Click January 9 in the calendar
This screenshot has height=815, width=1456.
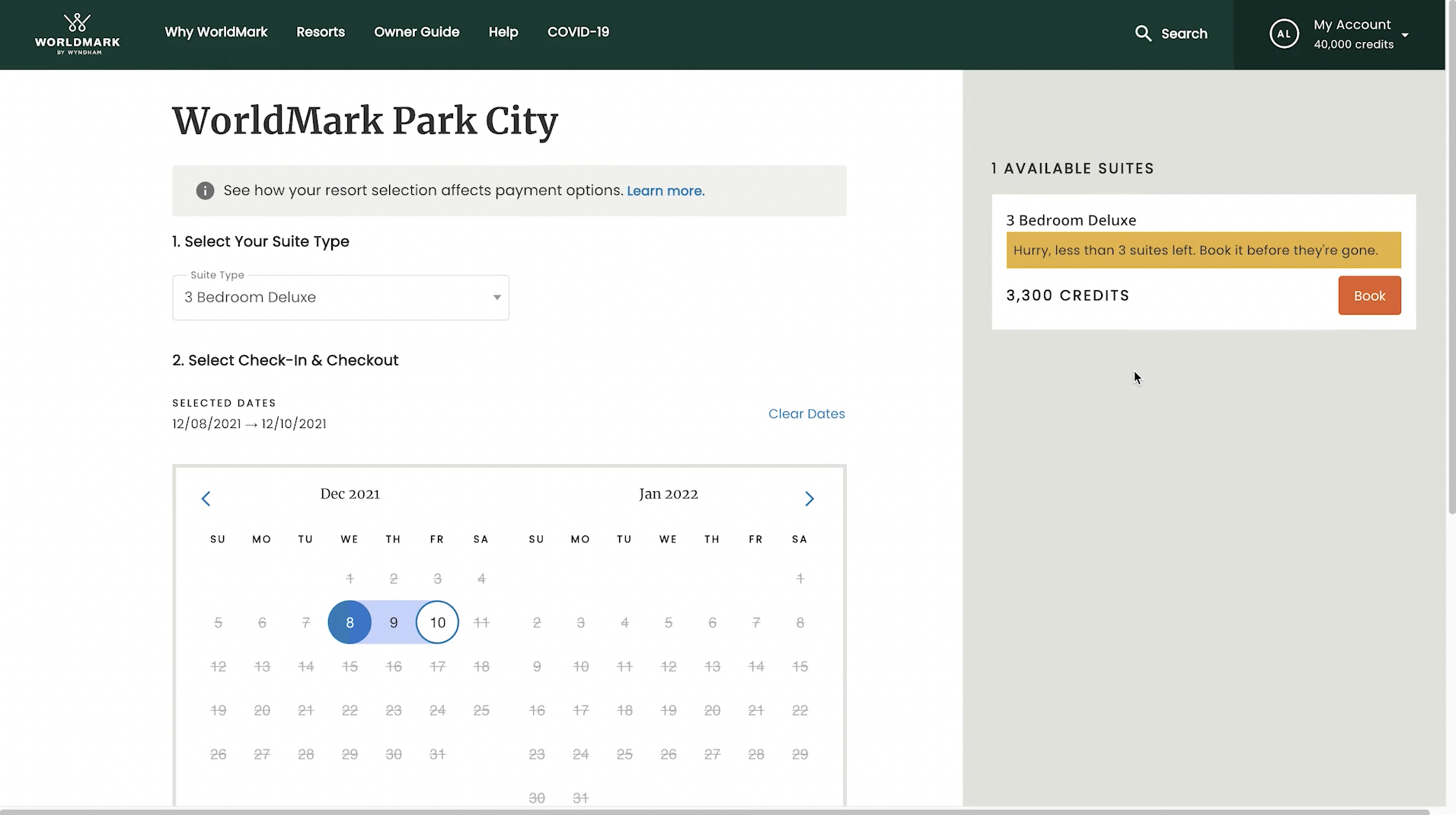click(x=537, y=666)
